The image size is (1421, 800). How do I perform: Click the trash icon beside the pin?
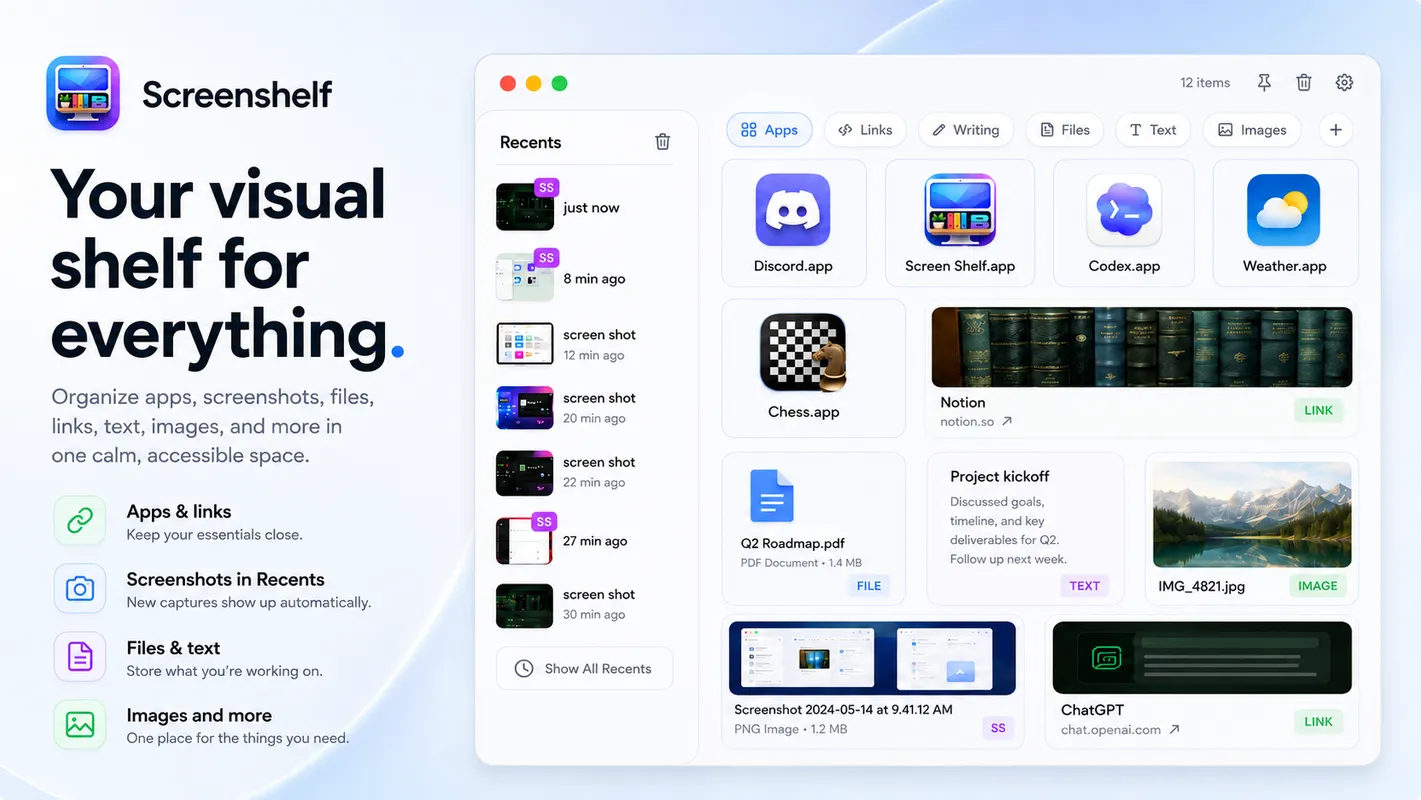[x=1304, y=83]
